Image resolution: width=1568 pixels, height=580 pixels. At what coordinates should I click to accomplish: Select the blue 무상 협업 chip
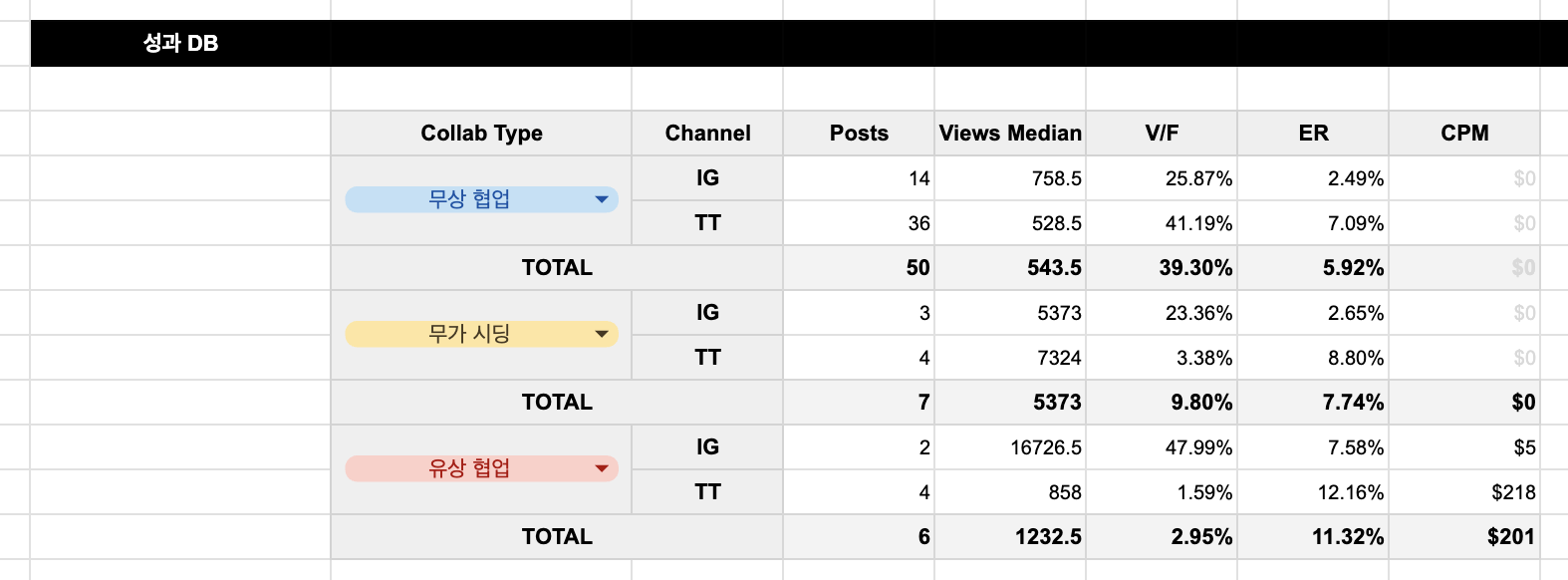click(468, 199)
